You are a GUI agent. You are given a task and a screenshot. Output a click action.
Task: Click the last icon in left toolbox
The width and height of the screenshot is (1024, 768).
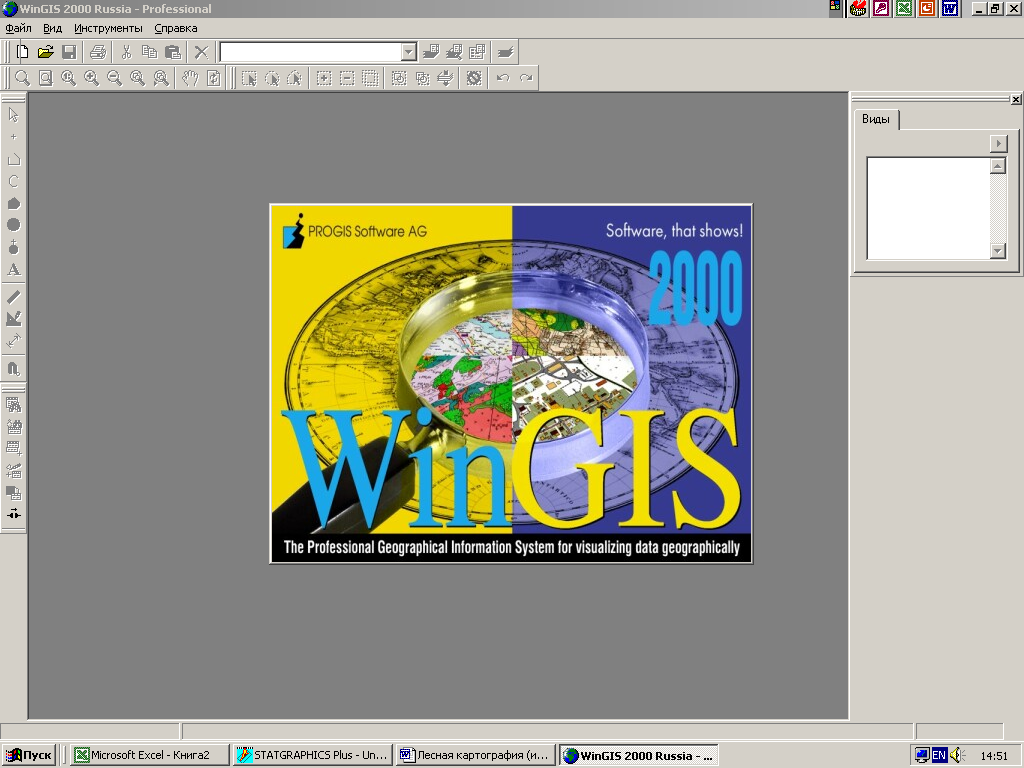[x=13, y=515]
